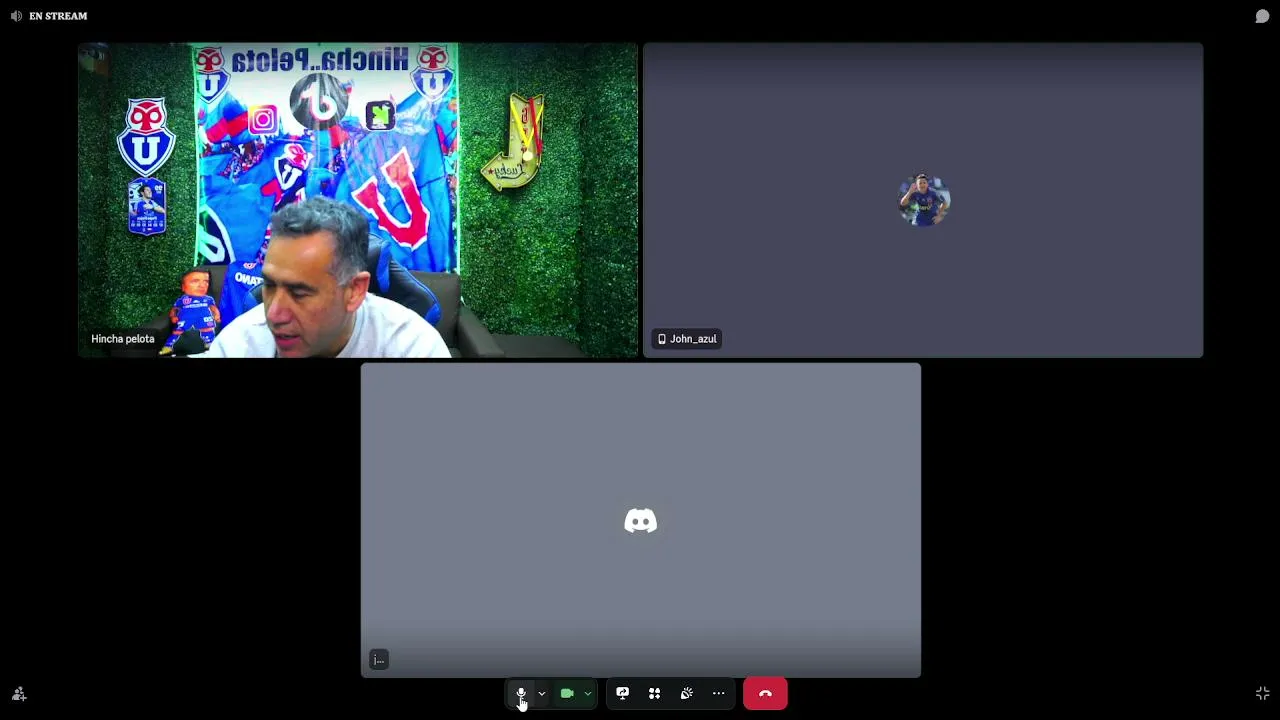Invite friends with the add-person icon
The image size is (1280, 720).
point(18,693)
